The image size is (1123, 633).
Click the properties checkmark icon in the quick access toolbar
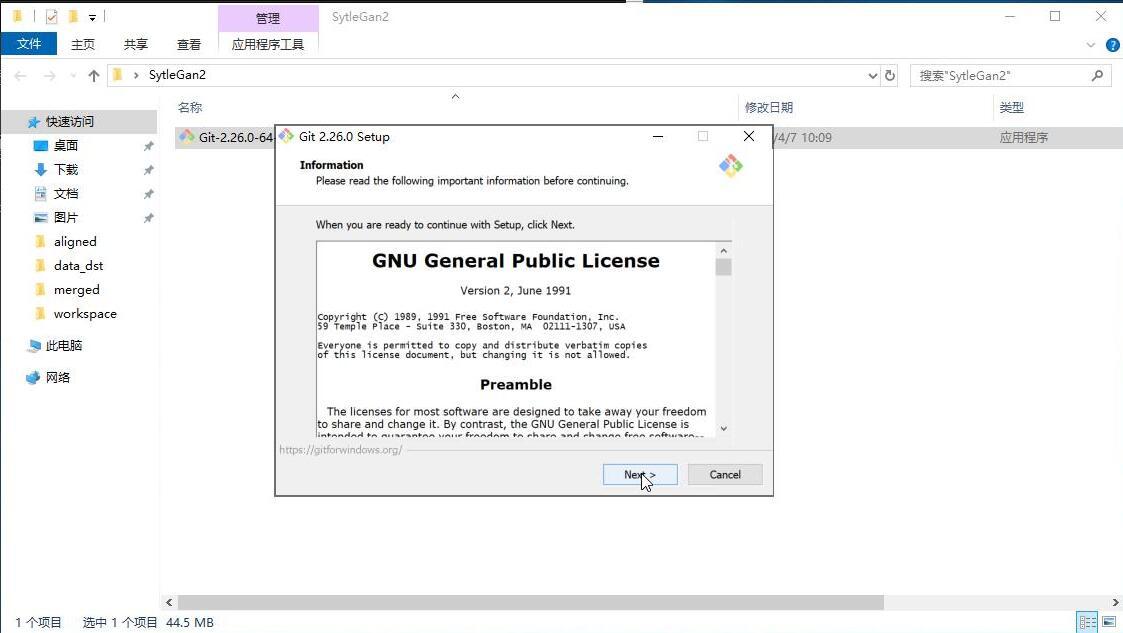pos(52,16)
